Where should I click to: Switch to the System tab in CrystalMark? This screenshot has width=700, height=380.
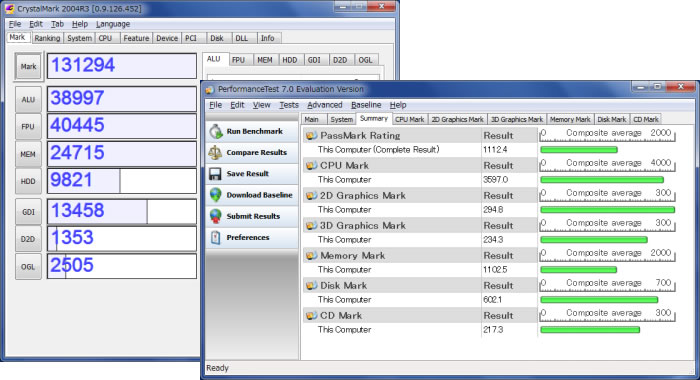point(79,38)
